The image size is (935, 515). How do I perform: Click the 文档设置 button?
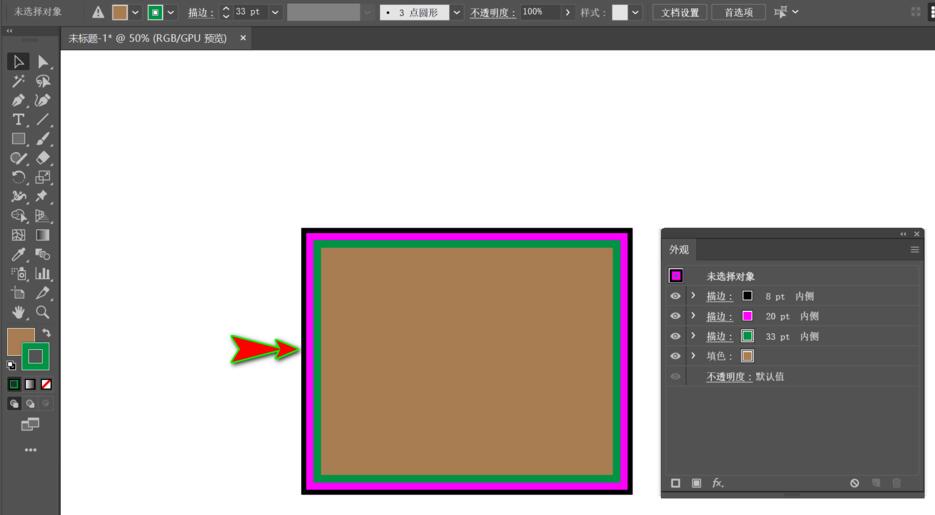[x=679, y=12]
